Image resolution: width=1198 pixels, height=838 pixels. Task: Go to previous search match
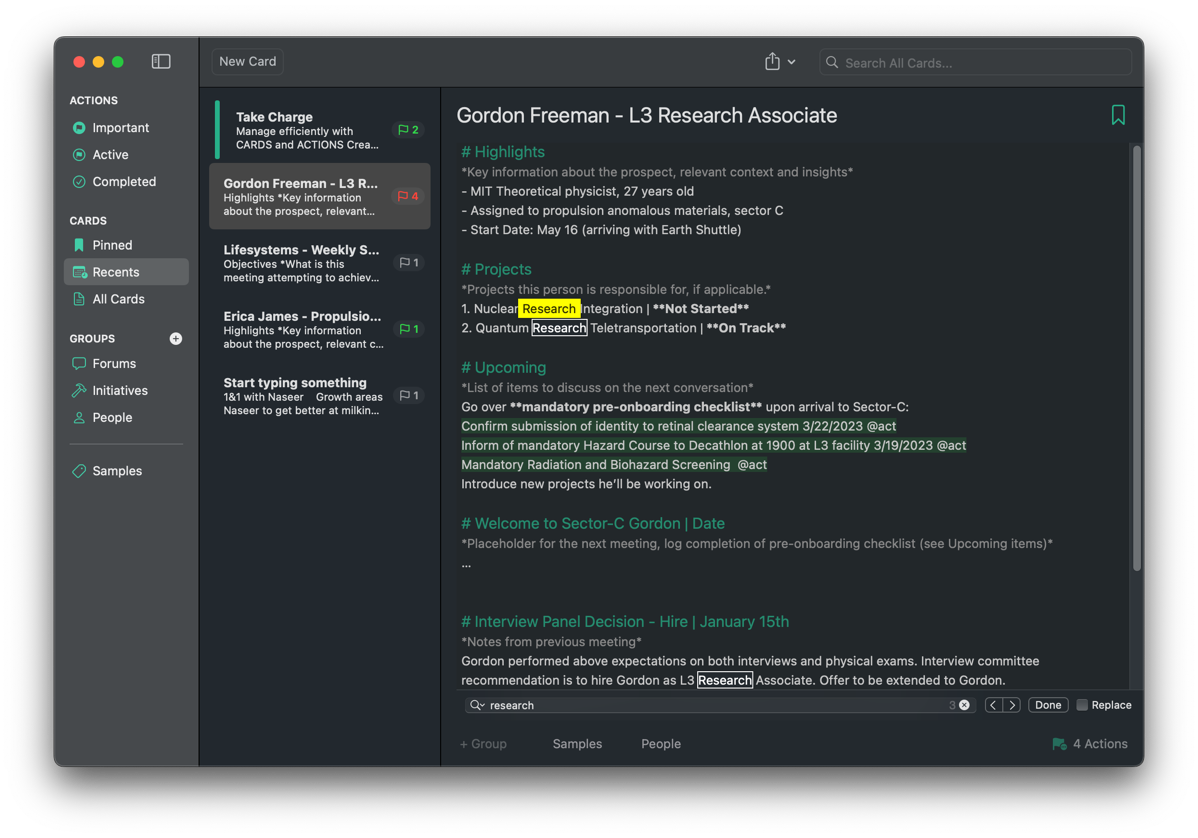tap(993, 705)
